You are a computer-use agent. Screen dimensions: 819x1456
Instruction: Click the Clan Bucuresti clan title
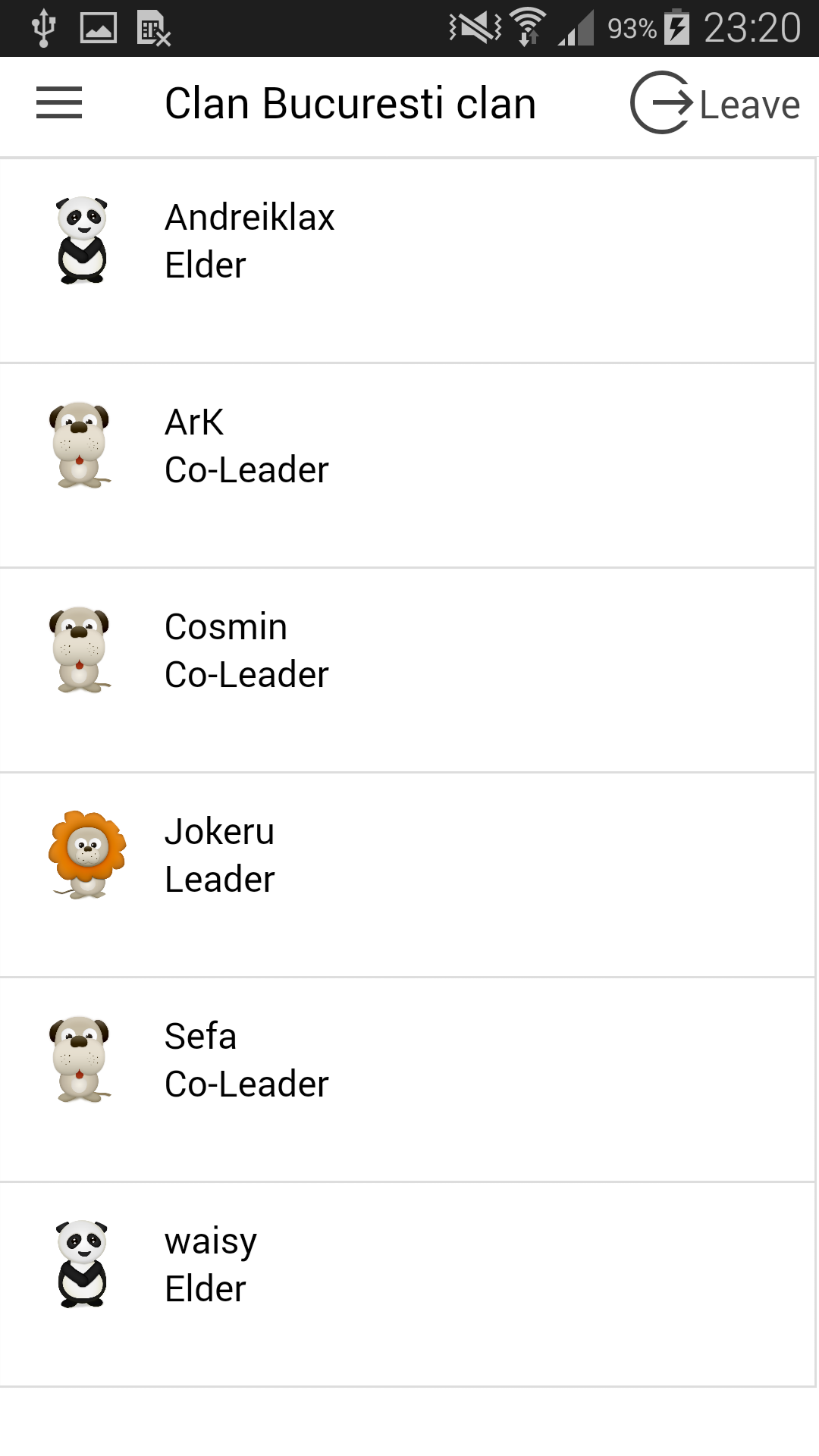coord(350,103)
